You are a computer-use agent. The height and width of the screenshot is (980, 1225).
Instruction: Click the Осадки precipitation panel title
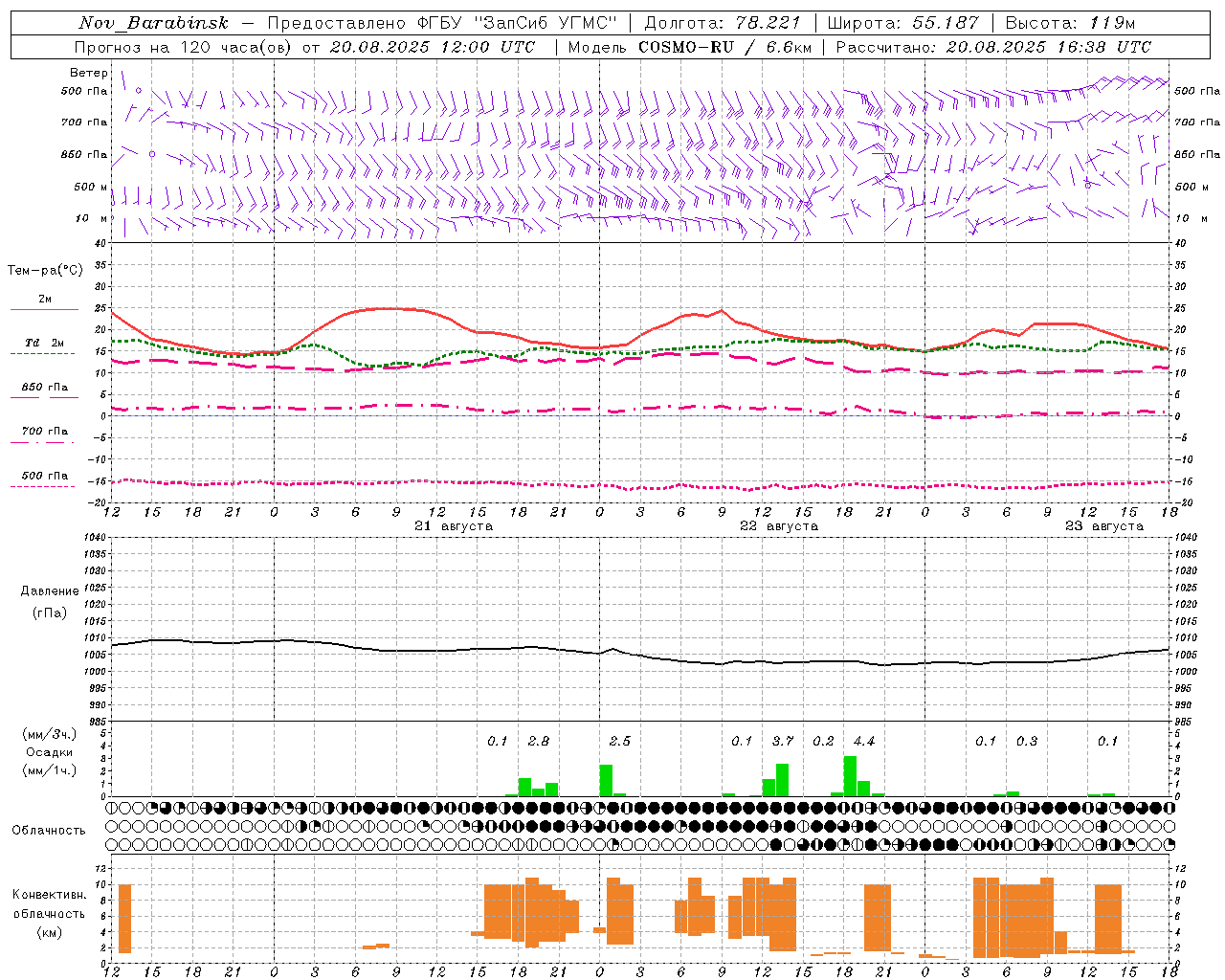50,752
